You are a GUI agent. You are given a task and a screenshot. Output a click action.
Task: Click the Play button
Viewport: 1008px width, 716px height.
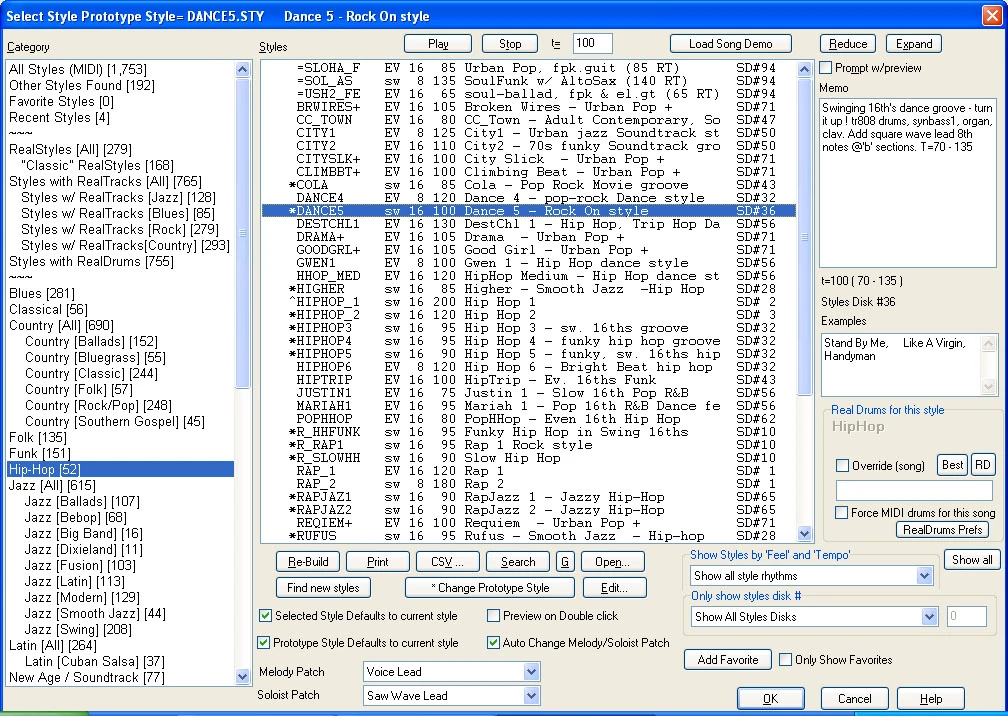438,43
